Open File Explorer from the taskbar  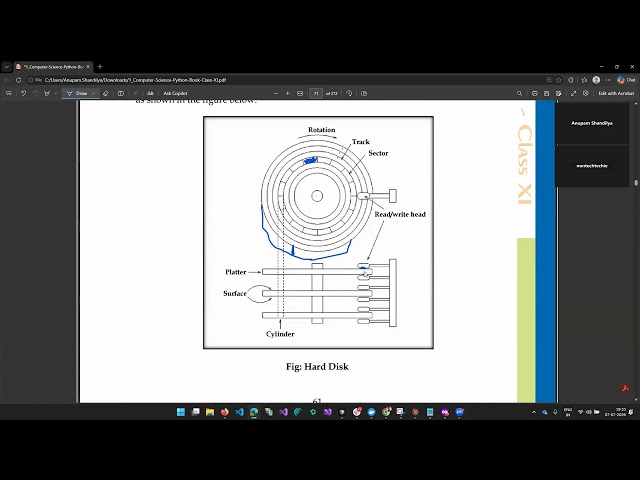210,412
